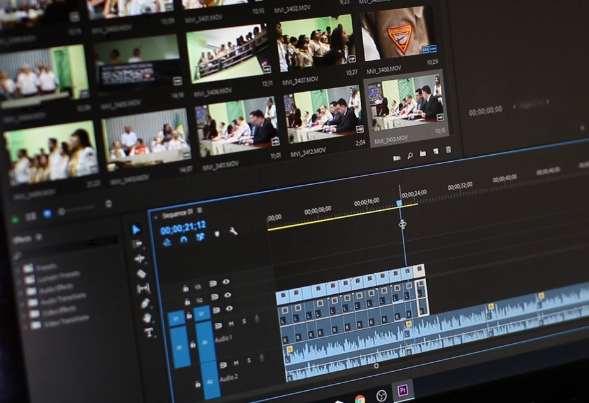Open the Sequence 01 panel menu
589x403 pixels.
click(x=200, y=210)
